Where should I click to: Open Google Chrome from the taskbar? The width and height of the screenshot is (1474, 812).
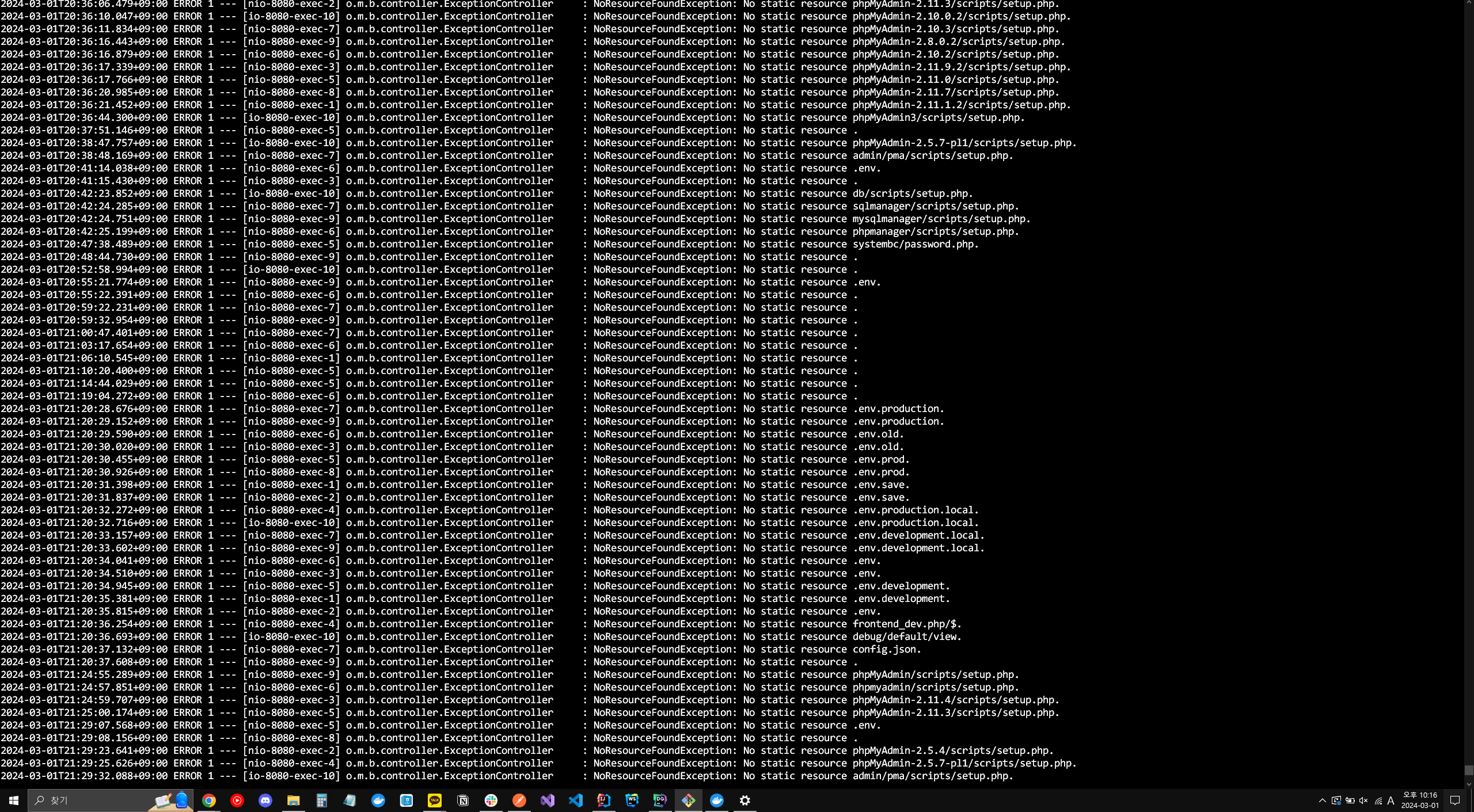point(209,800)
